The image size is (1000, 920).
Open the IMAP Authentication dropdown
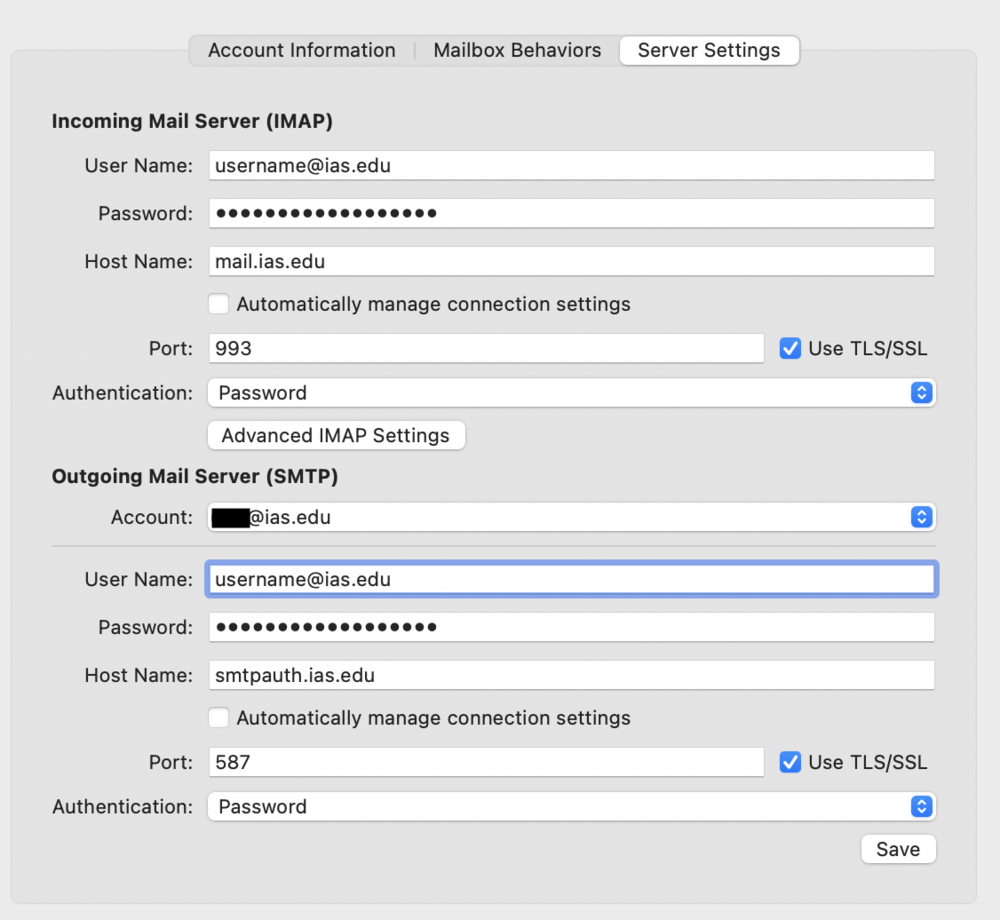pos(571,393)
